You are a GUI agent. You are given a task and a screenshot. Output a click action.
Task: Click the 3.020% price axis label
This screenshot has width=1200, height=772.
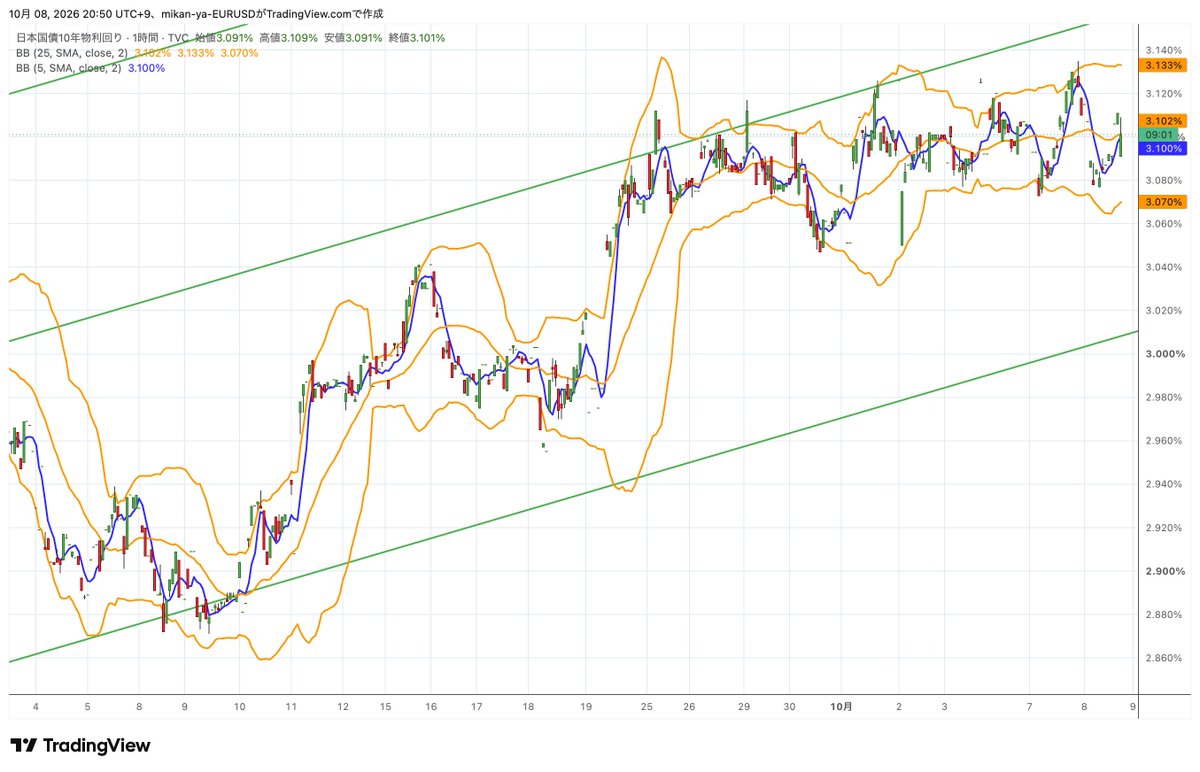pyautogui.click(x=1165, y=311)
